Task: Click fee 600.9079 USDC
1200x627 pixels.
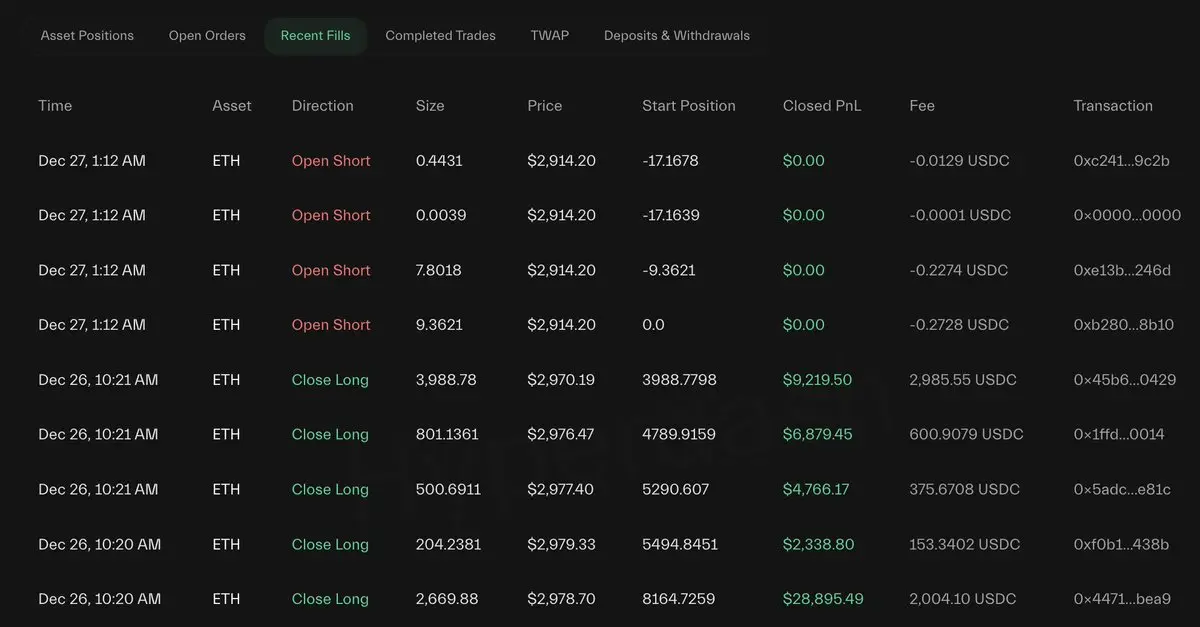Action: [x=967, y=434]
